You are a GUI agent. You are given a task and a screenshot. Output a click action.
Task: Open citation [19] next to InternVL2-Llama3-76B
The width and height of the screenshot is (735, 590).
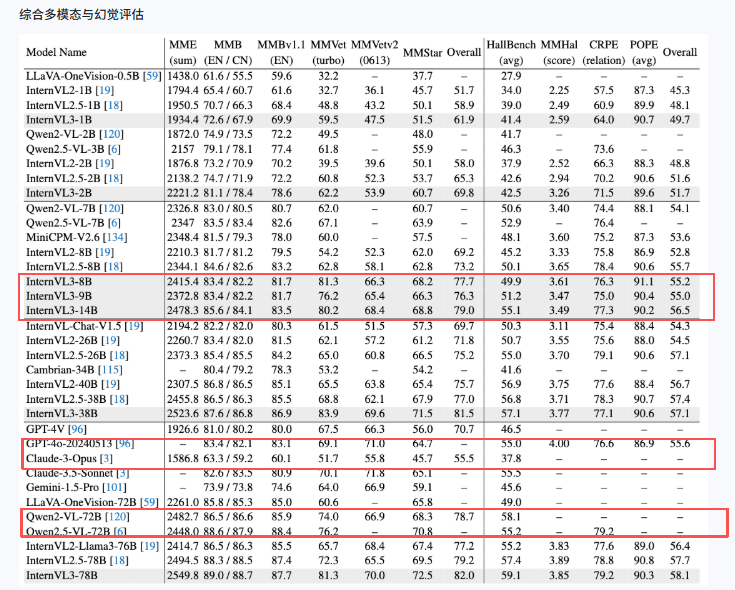[150, 546]
